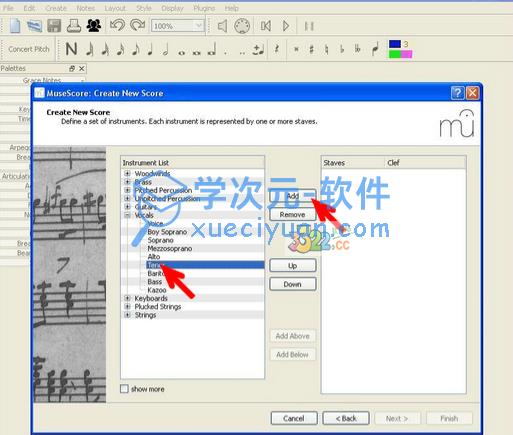513x435 pixels.
Task: Select Soprano in the instrument list
Action: click(x=160, y=240)
